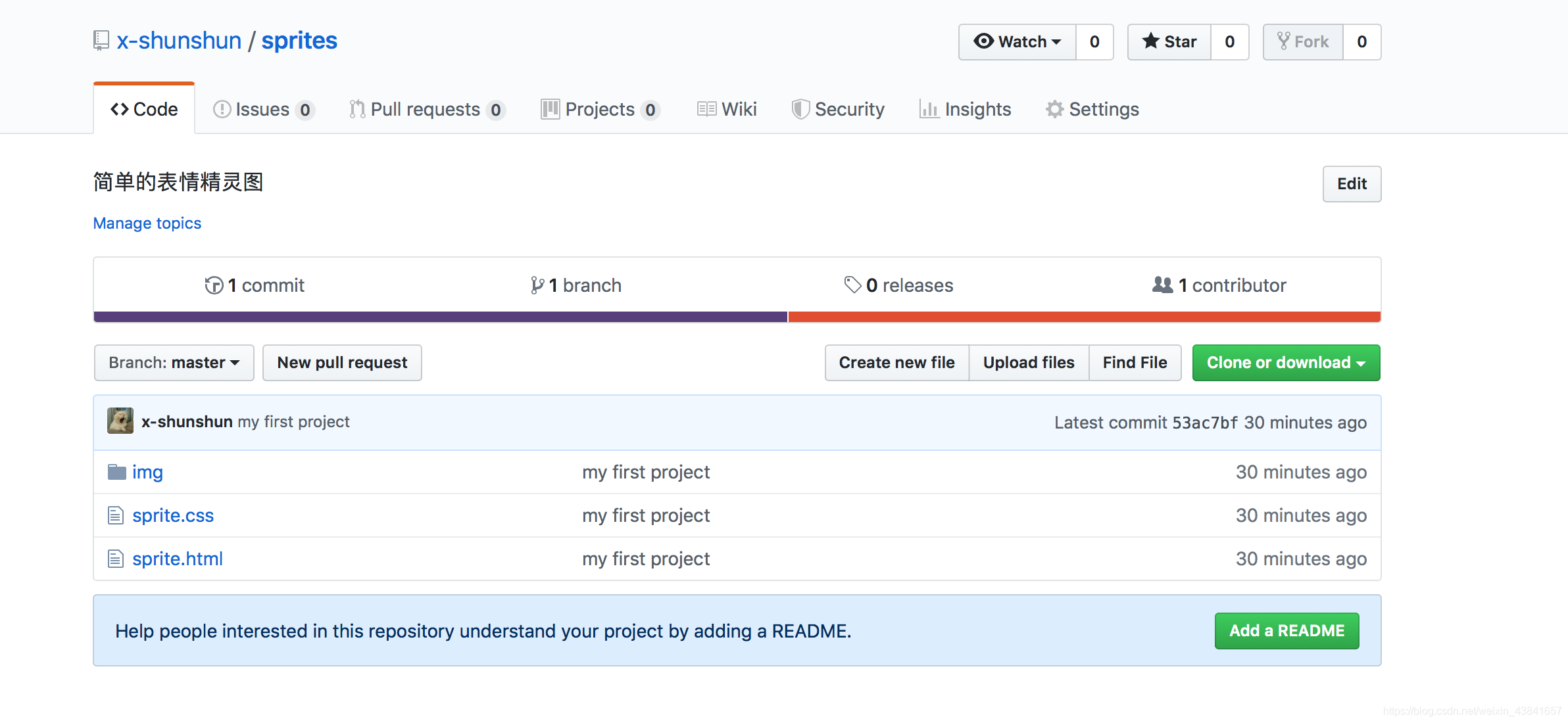The width and height of the screenshot is (1568, 723).
Task: Click the purple segment of the language bar
Action: point(441,317)
